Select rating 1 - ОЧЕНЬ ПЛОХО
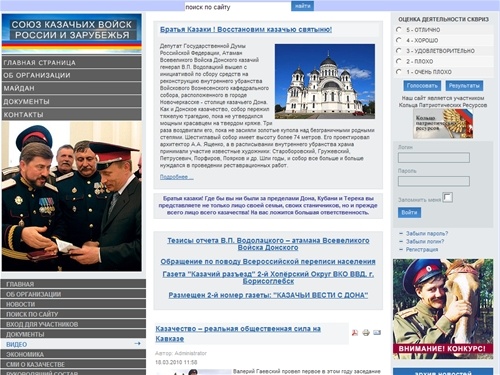 point(399,71)
